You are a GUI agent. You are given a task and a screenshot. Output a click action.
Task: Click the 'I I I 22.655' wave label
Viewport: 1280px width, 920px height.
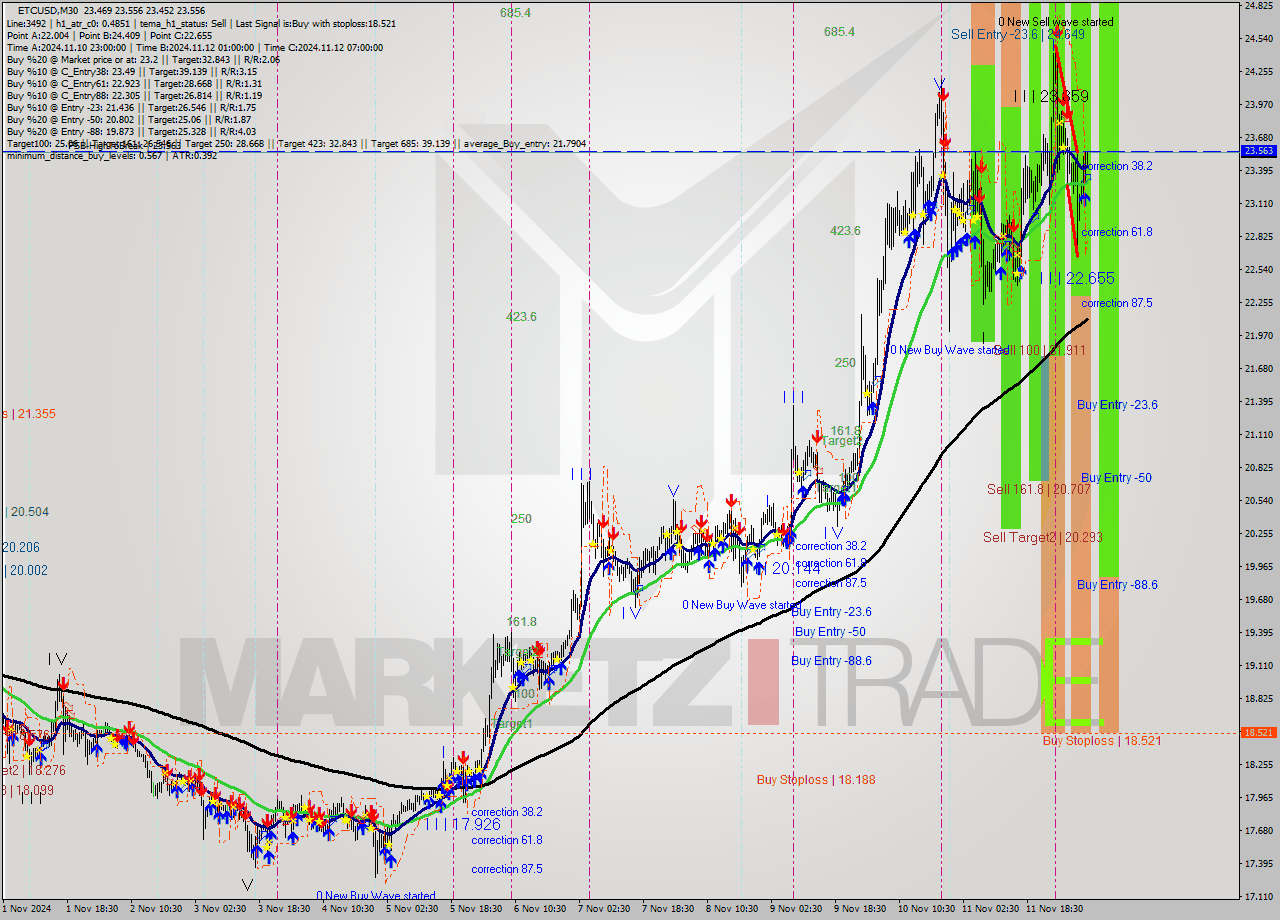point(1077,278)
